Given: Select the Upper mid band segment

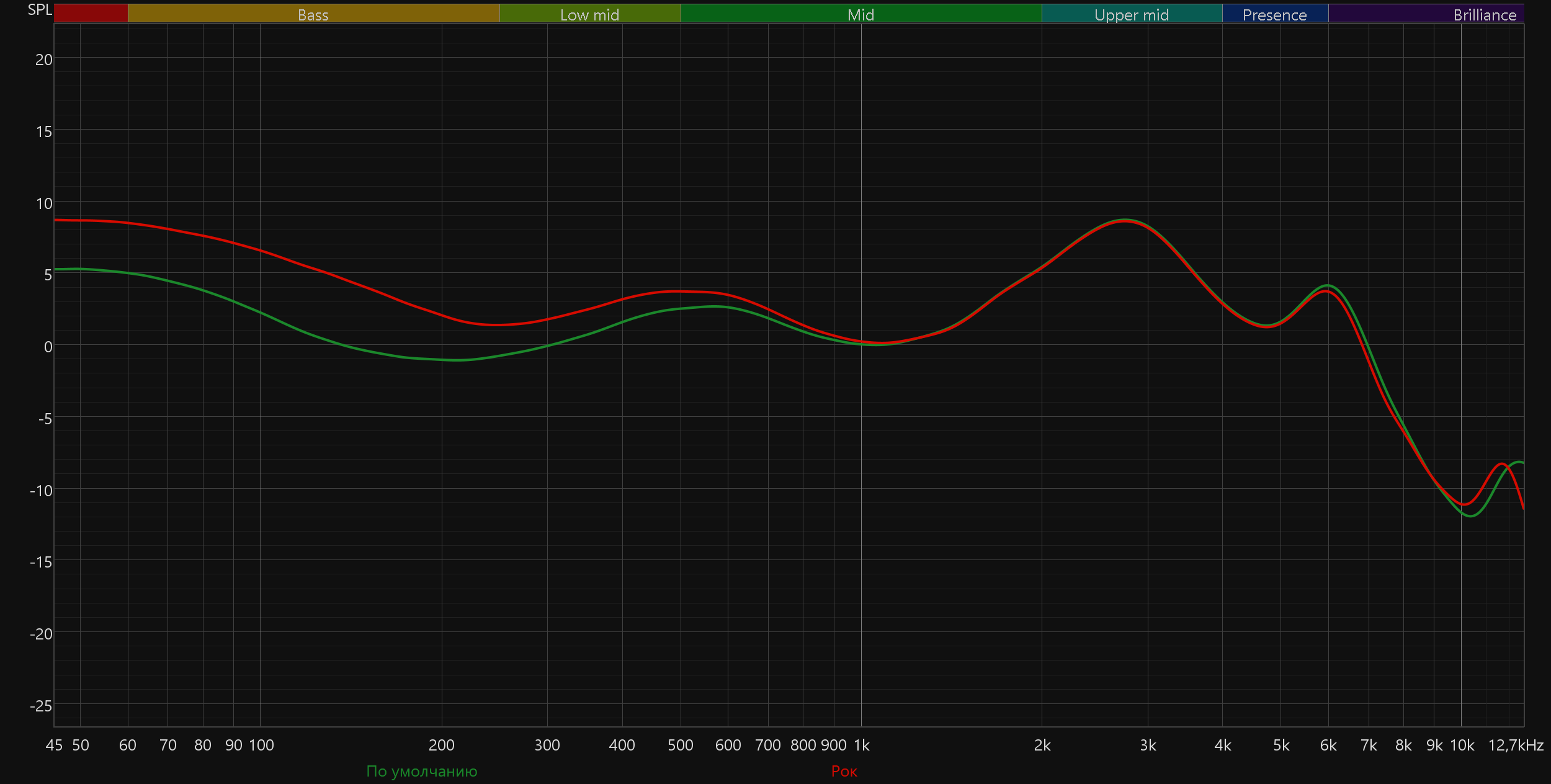Looking at the screenshot, I should (1132, 14).
